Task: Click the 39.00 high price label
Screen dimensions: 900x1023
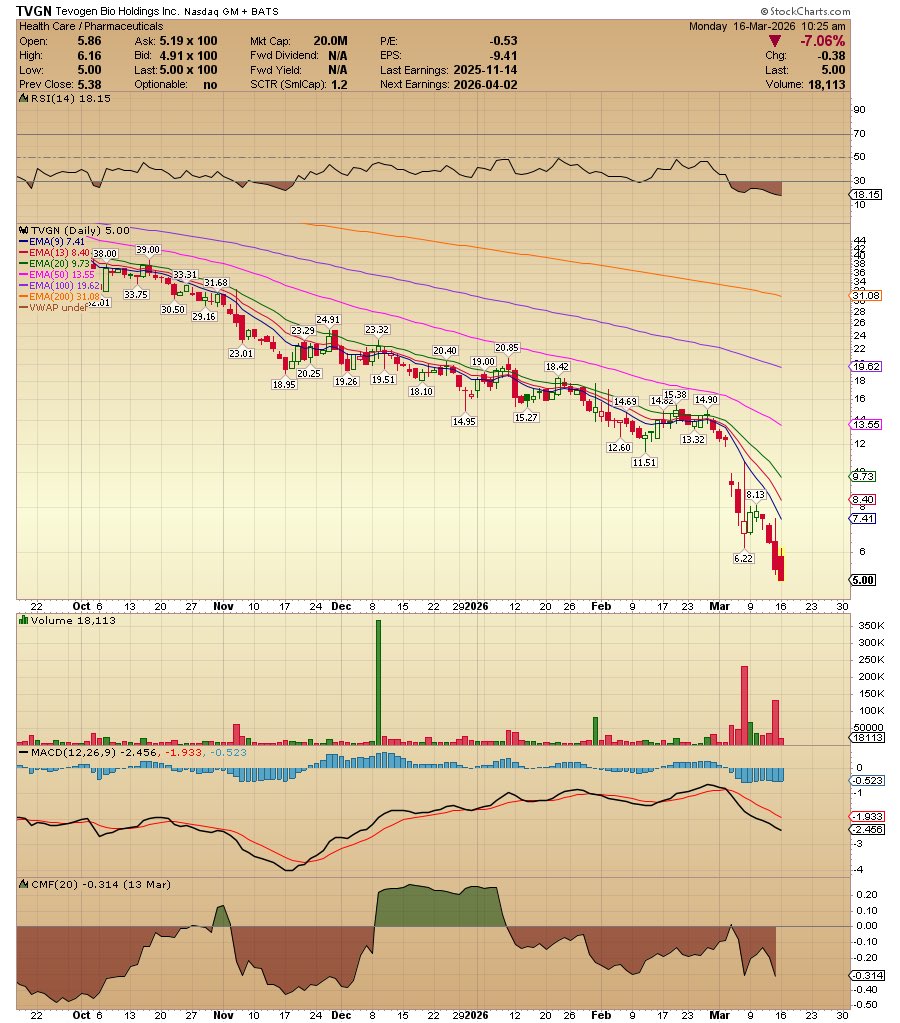Action: click(x=147, y=250)
